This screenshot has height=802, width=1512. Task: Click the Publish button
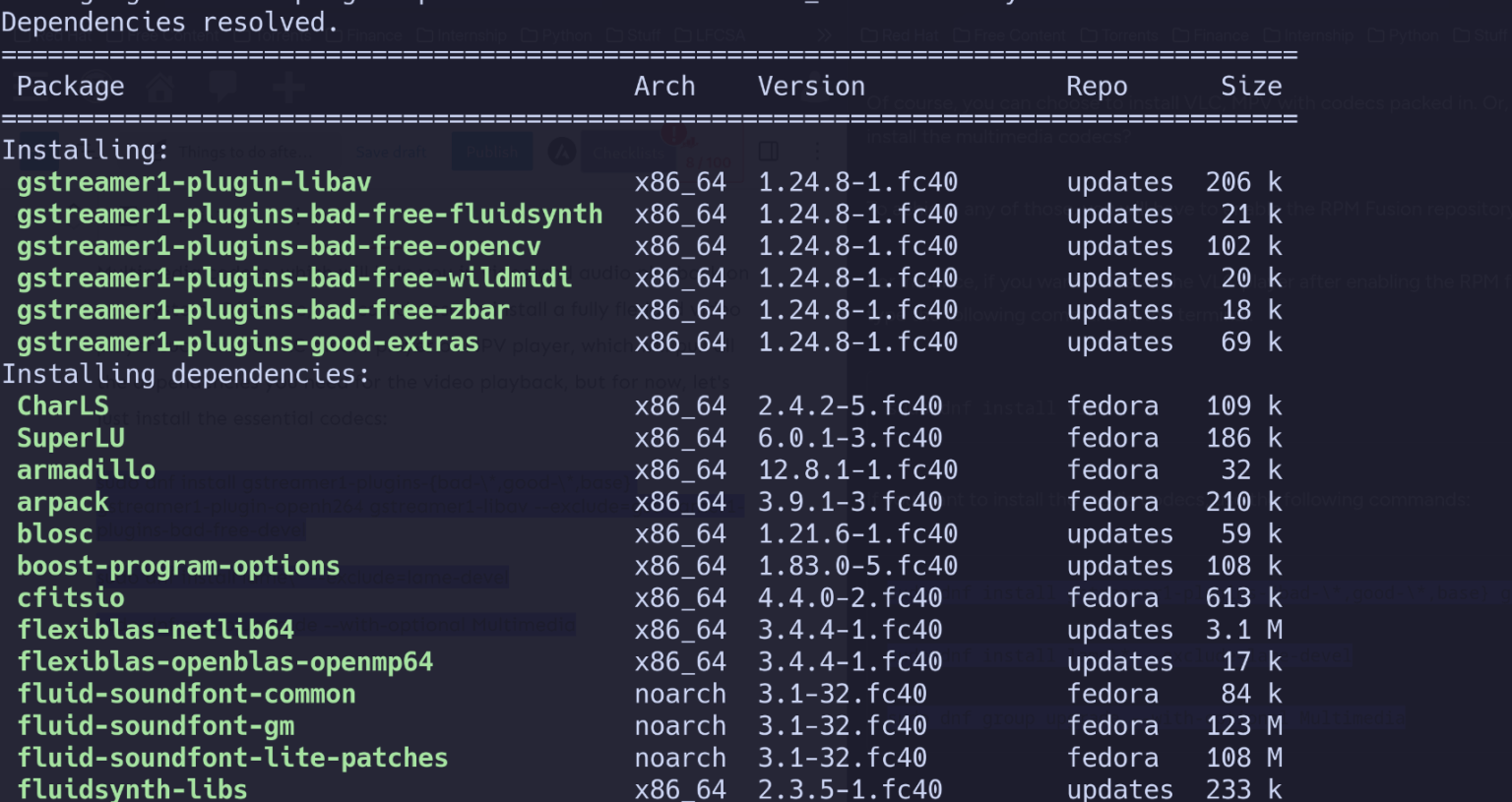pos(492,151)
